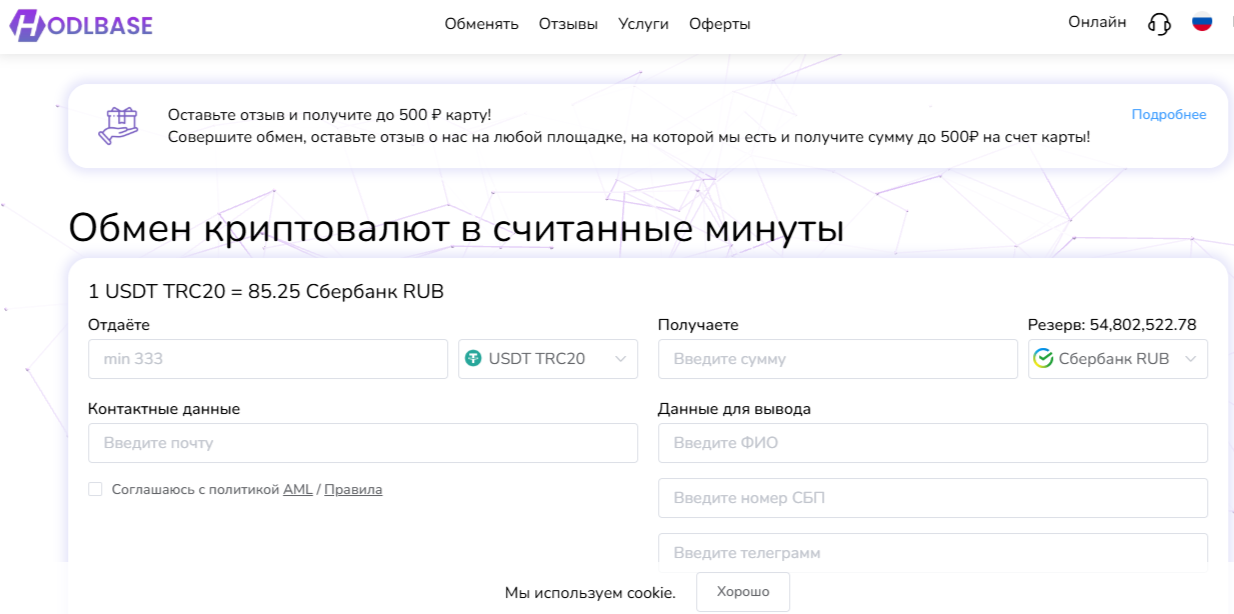Click heading Обмен криптовалют в считанные минуты
The height and width of the screenshot is (614, 1234).
456,228
